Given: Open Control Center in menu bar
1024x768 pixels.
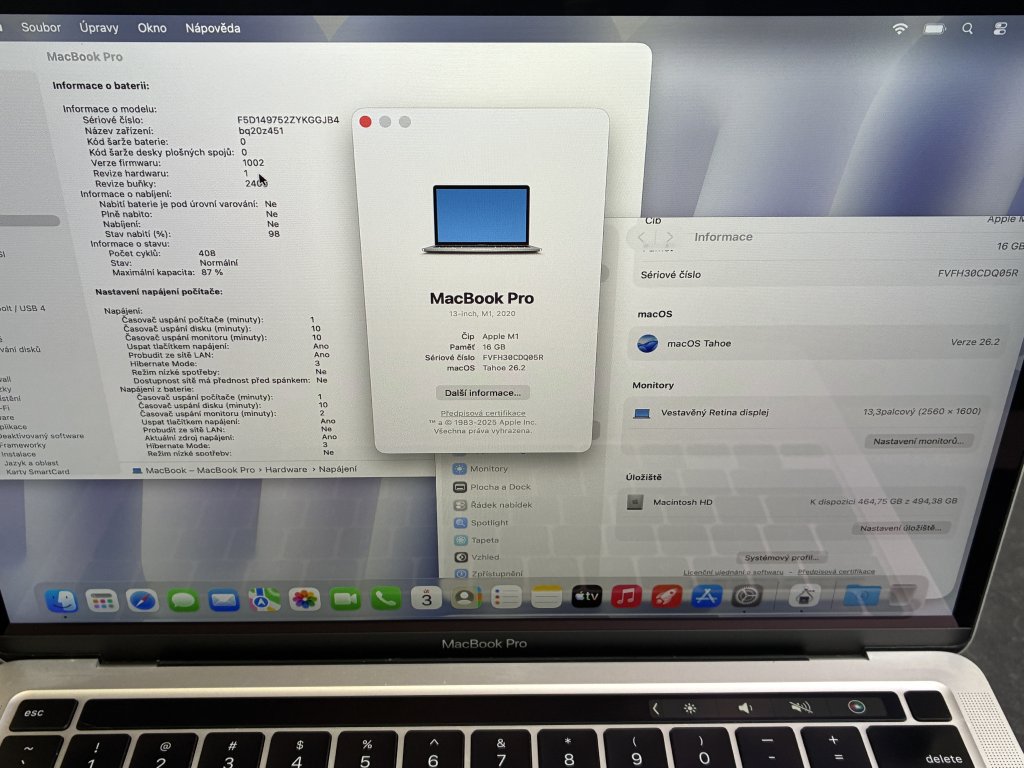Looking at the screenshot, I should (x=1000, y=29).
